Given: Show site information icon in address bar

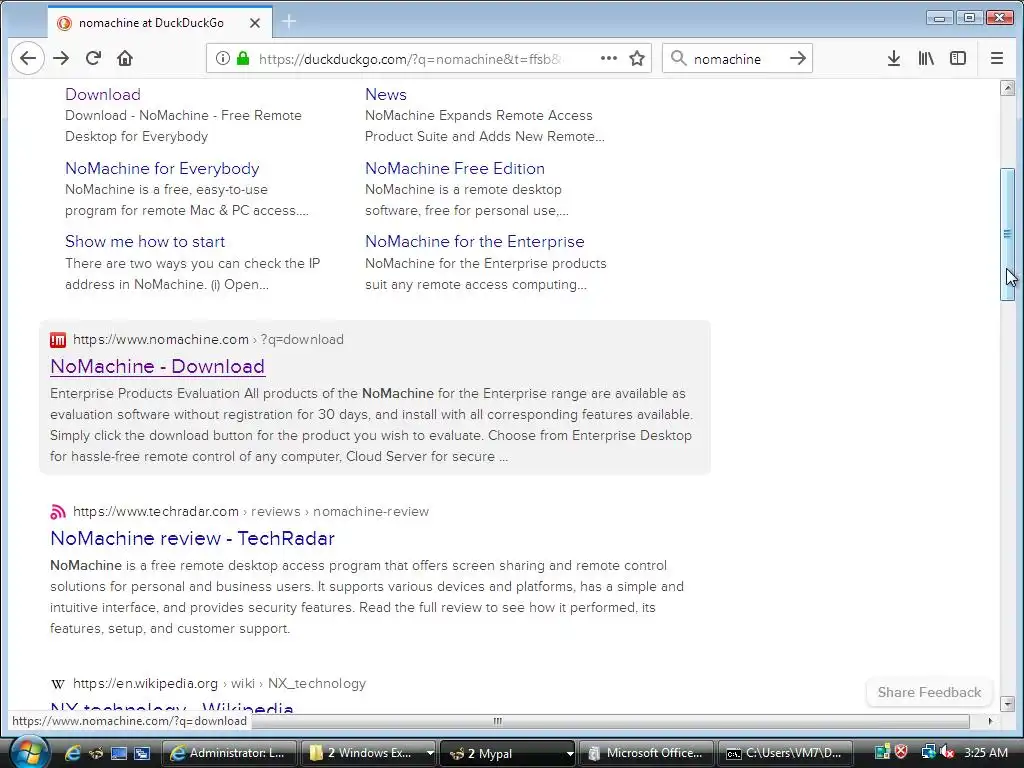Looking at the screenshot, I should point(223,58).
